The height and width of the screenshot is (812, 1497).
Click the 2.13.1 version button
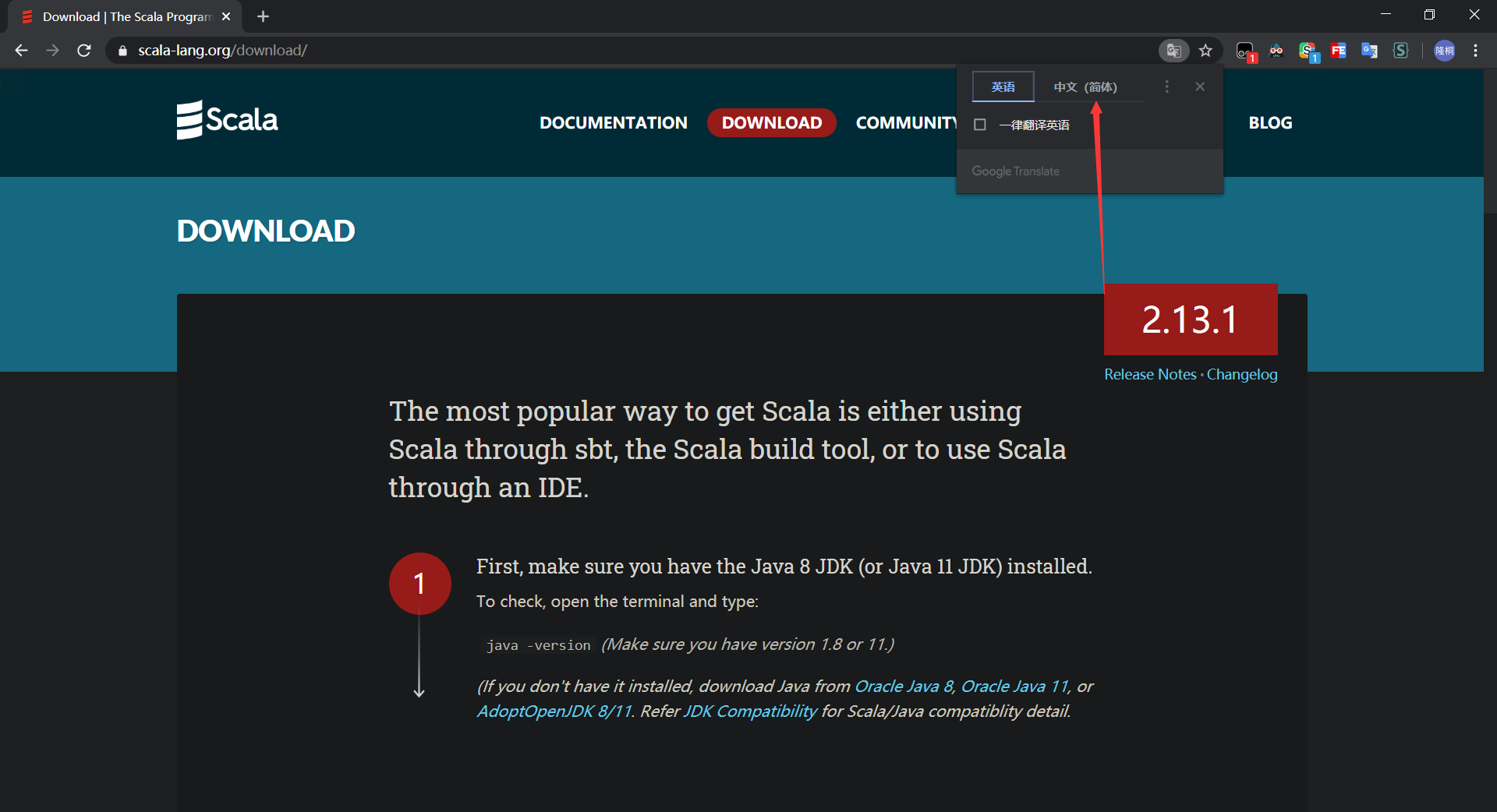pos(1191,320)
